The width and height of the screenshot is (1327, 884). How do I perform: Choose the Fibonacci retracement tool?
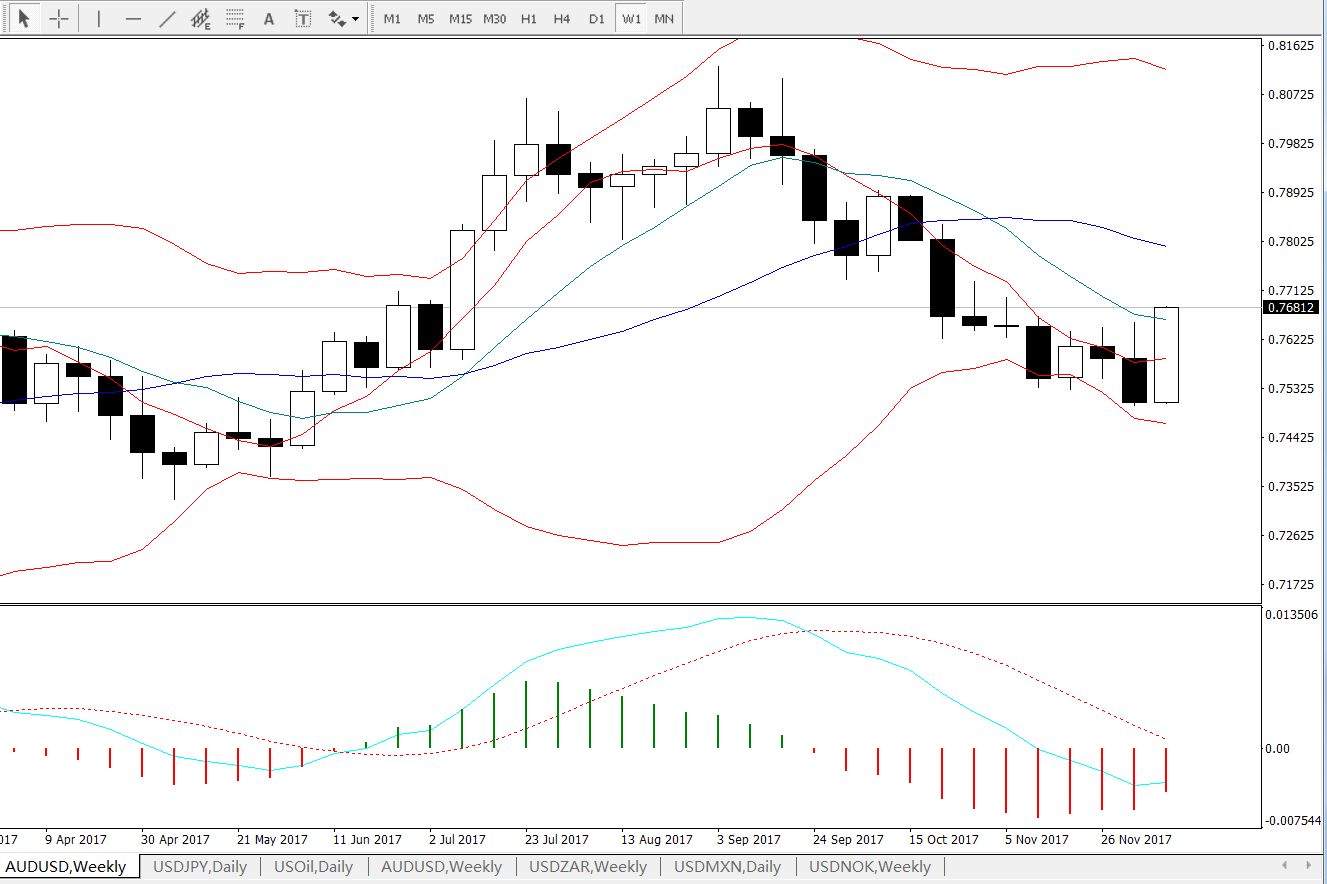(x=235, y=18)
